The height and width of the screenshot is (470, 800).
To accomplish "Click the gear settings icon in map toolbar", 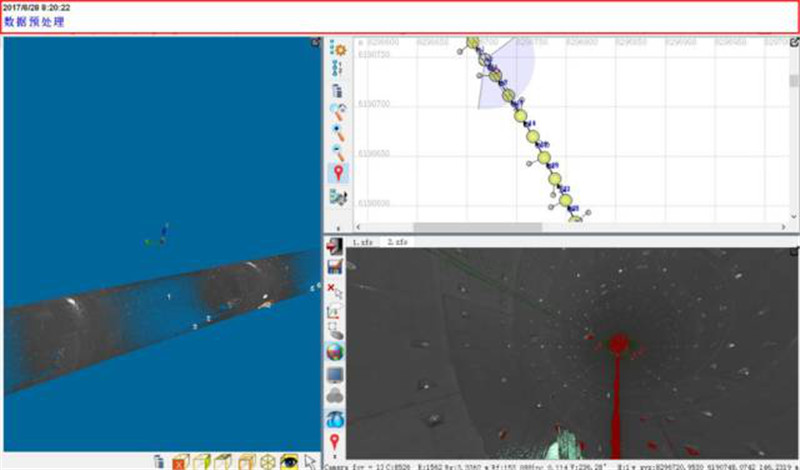I will [x=338, y=48].
